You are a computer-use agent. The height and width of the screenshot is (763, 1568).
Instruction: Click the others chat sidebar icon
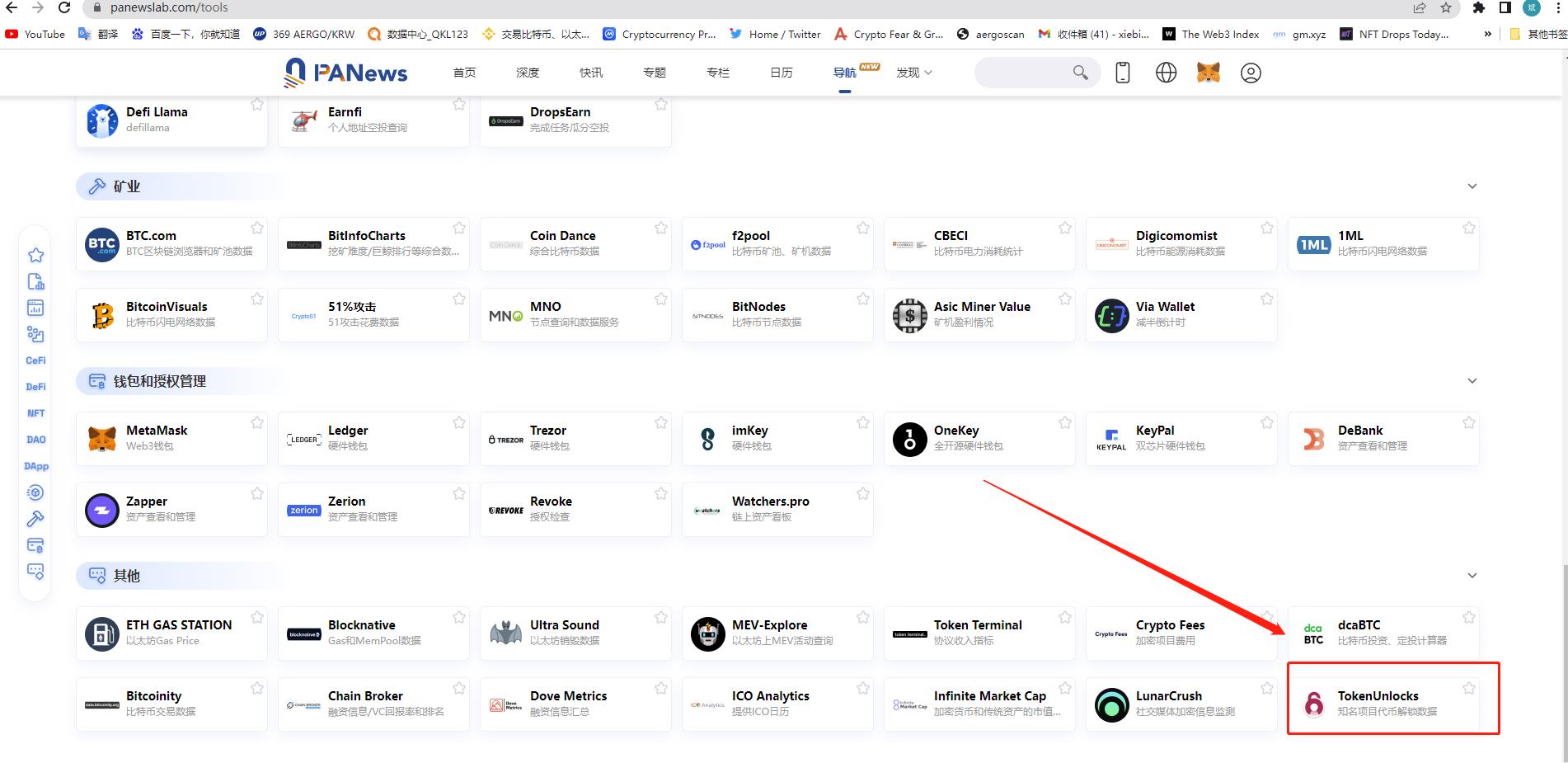tap(35, 572)
